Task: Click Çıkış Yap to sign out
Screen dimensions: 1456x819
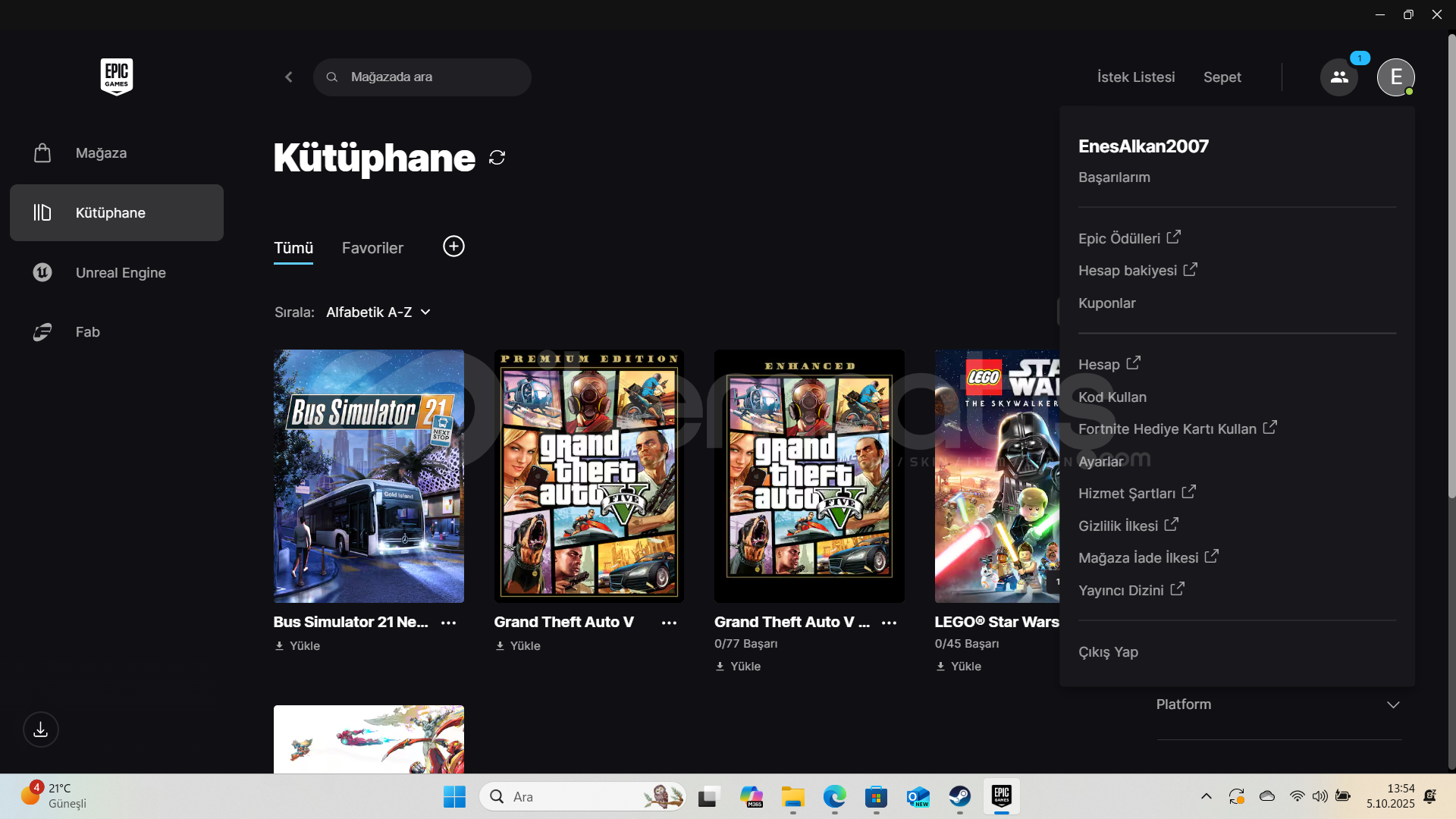Action: click(1108, 652)
